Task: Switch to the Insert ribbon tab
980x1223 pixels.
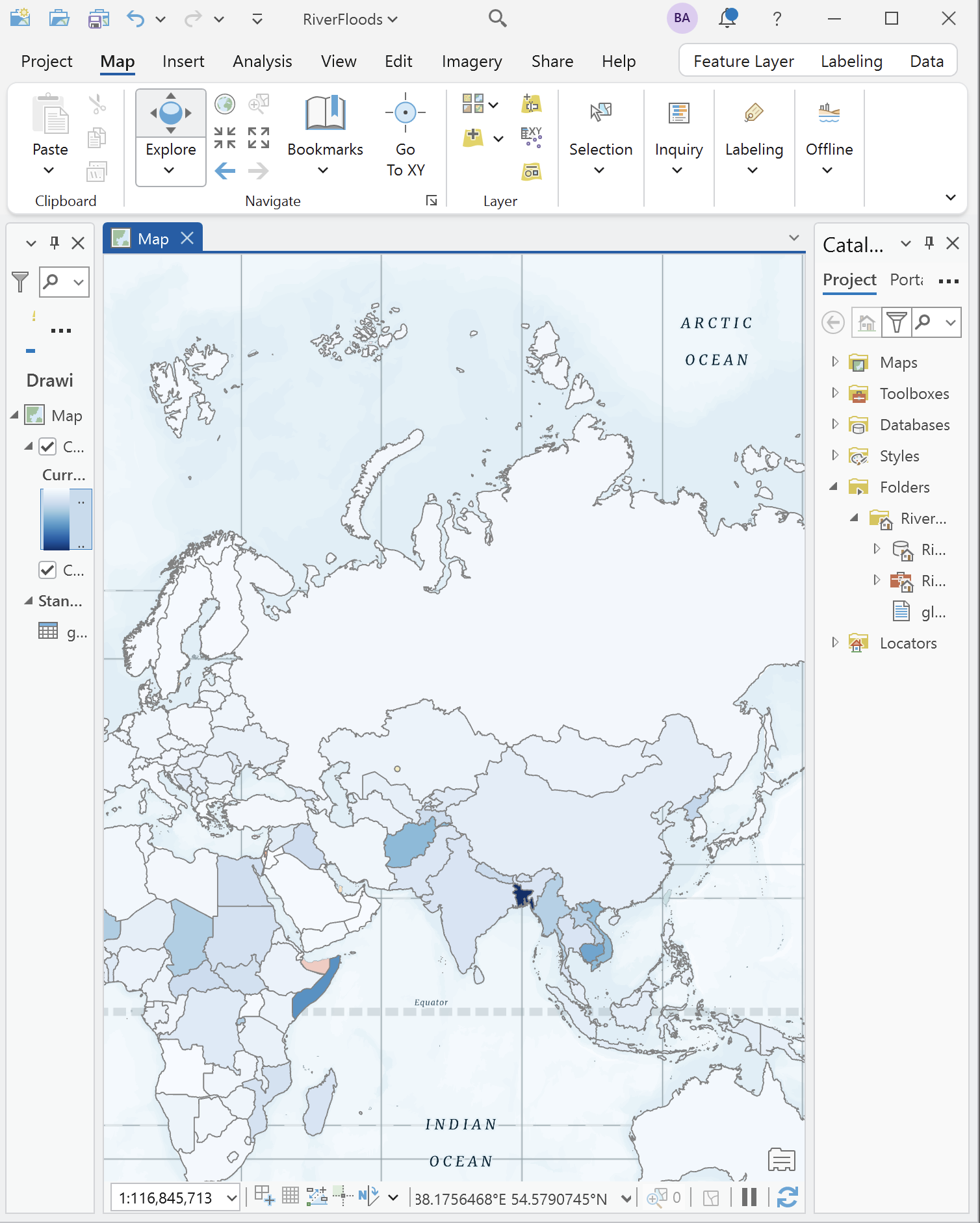Action: click(183, 61)
